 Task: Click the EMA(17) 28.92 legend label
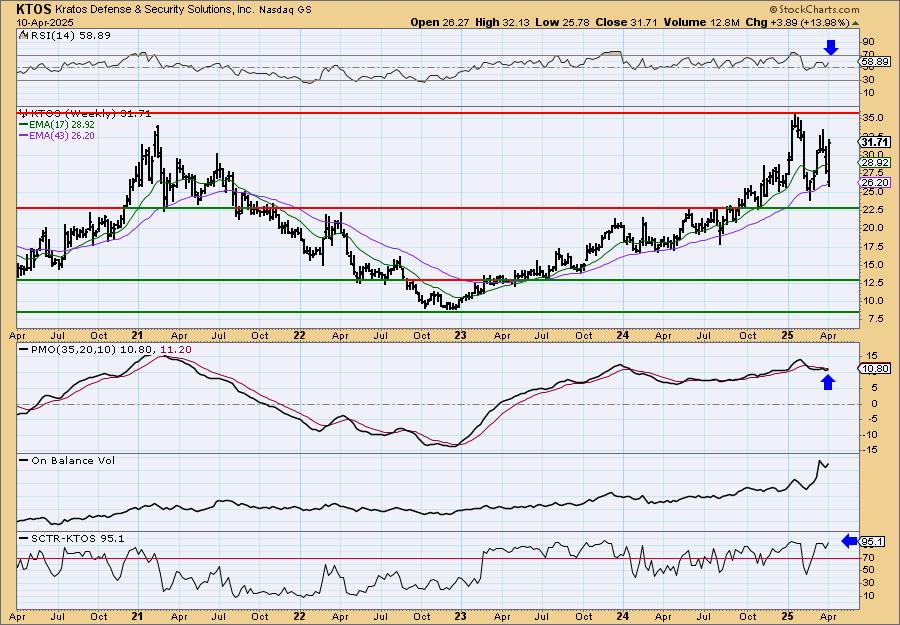click(62, 125)
